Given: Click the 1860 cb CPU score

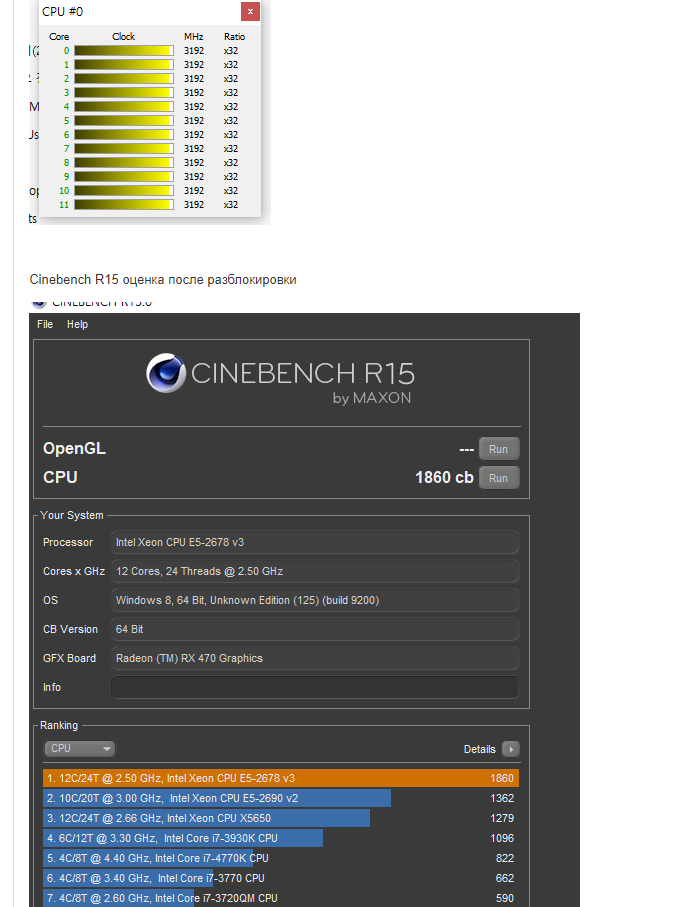Looking at the screenshot, I should 444,477.
